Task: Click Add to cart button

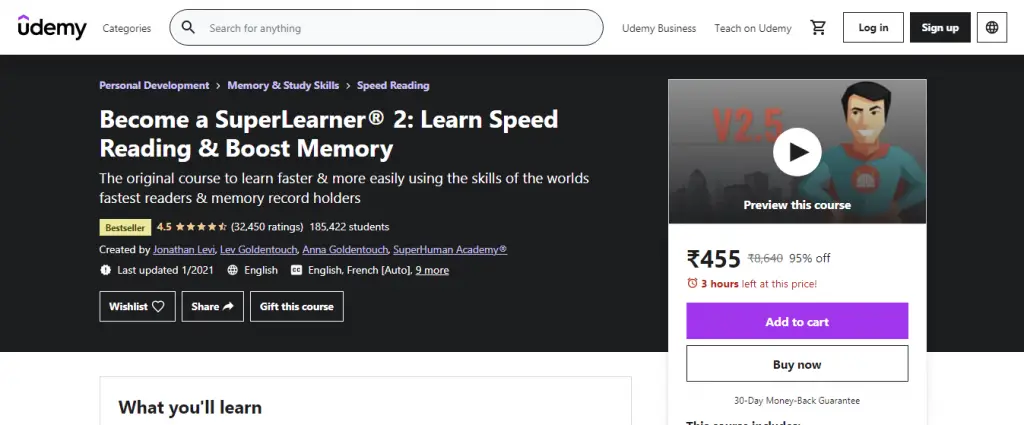Action: coord(797,322)
